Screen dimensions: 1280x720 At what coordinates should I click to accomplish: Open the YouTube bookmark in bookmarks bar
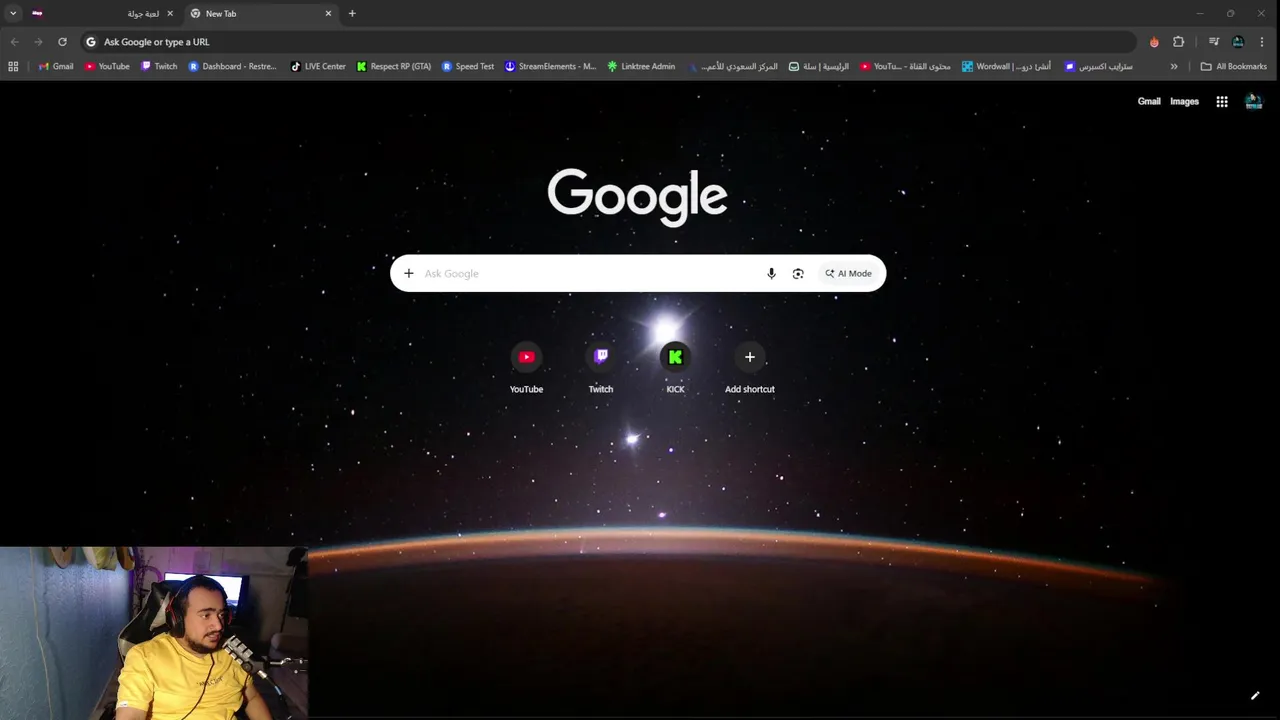pos(107,67)
